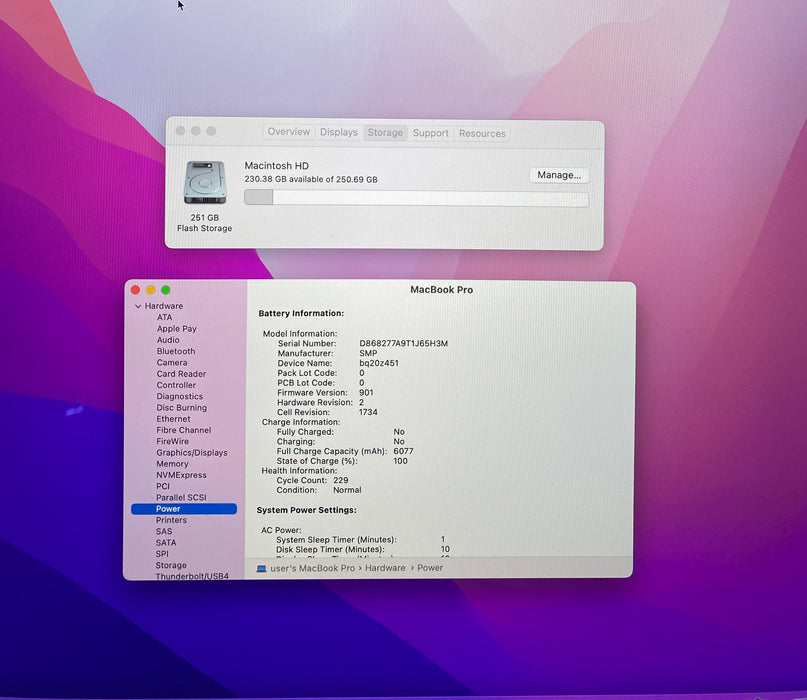Show Camera hardware information

click(x=172, y=362)
